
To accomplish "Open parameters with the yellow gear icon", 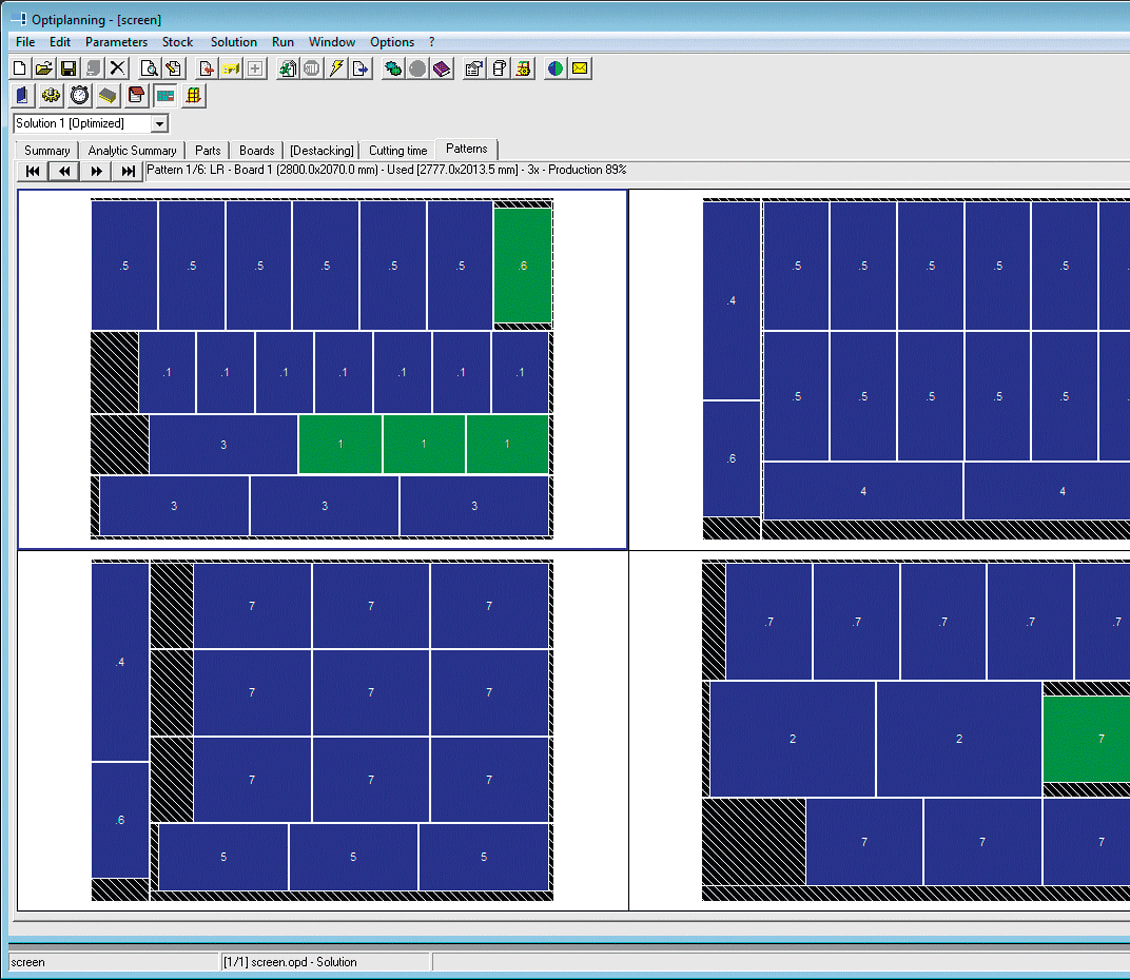I will pyautogui.click(x=50, y=95).
